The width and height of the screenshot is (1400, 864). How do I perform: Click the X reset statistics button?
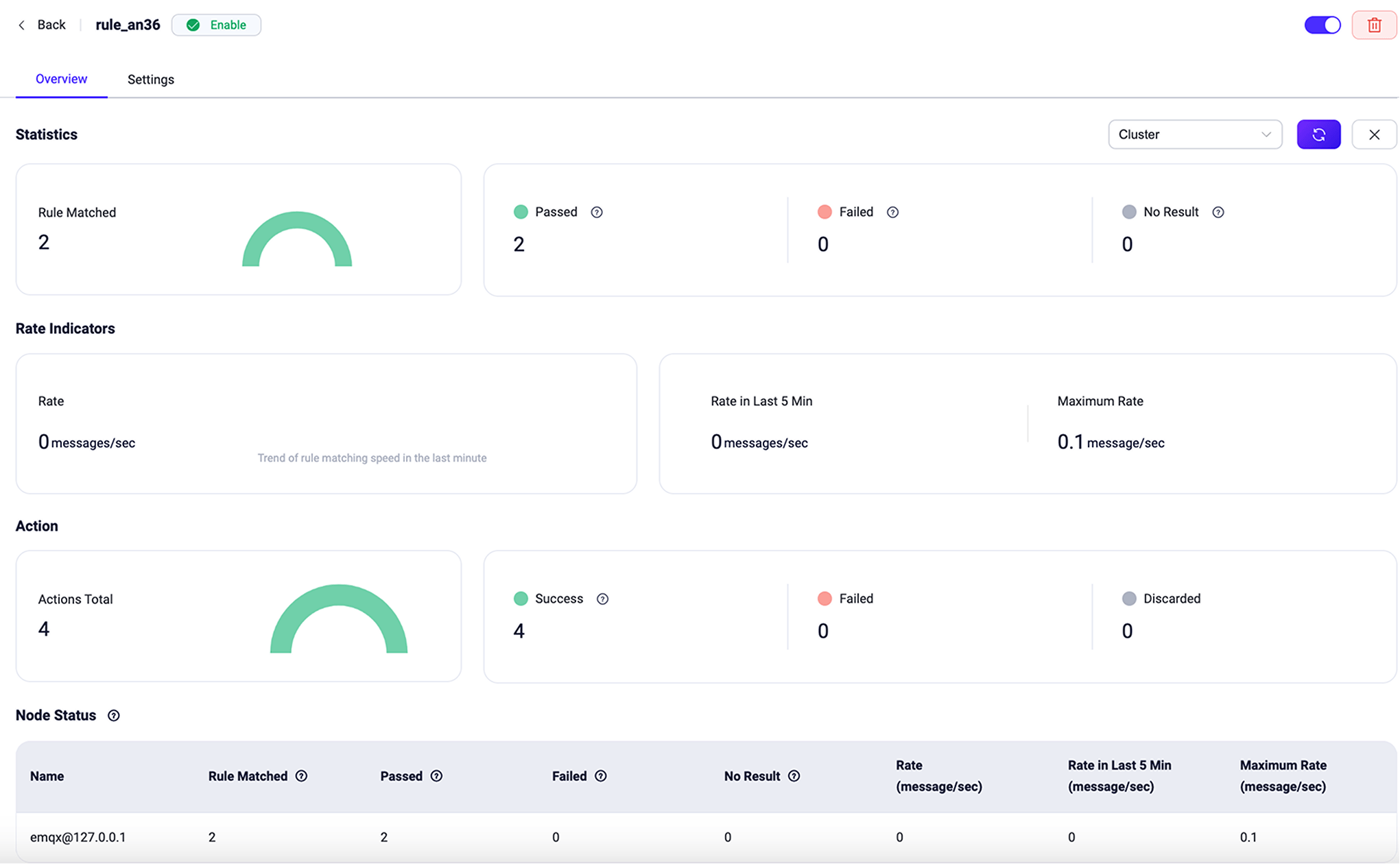[1374, 134]
